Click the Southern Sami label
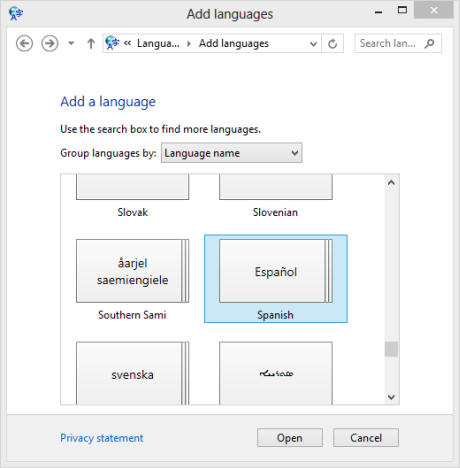The height and width of the screenshot is (468, 460). pos(132,315)
